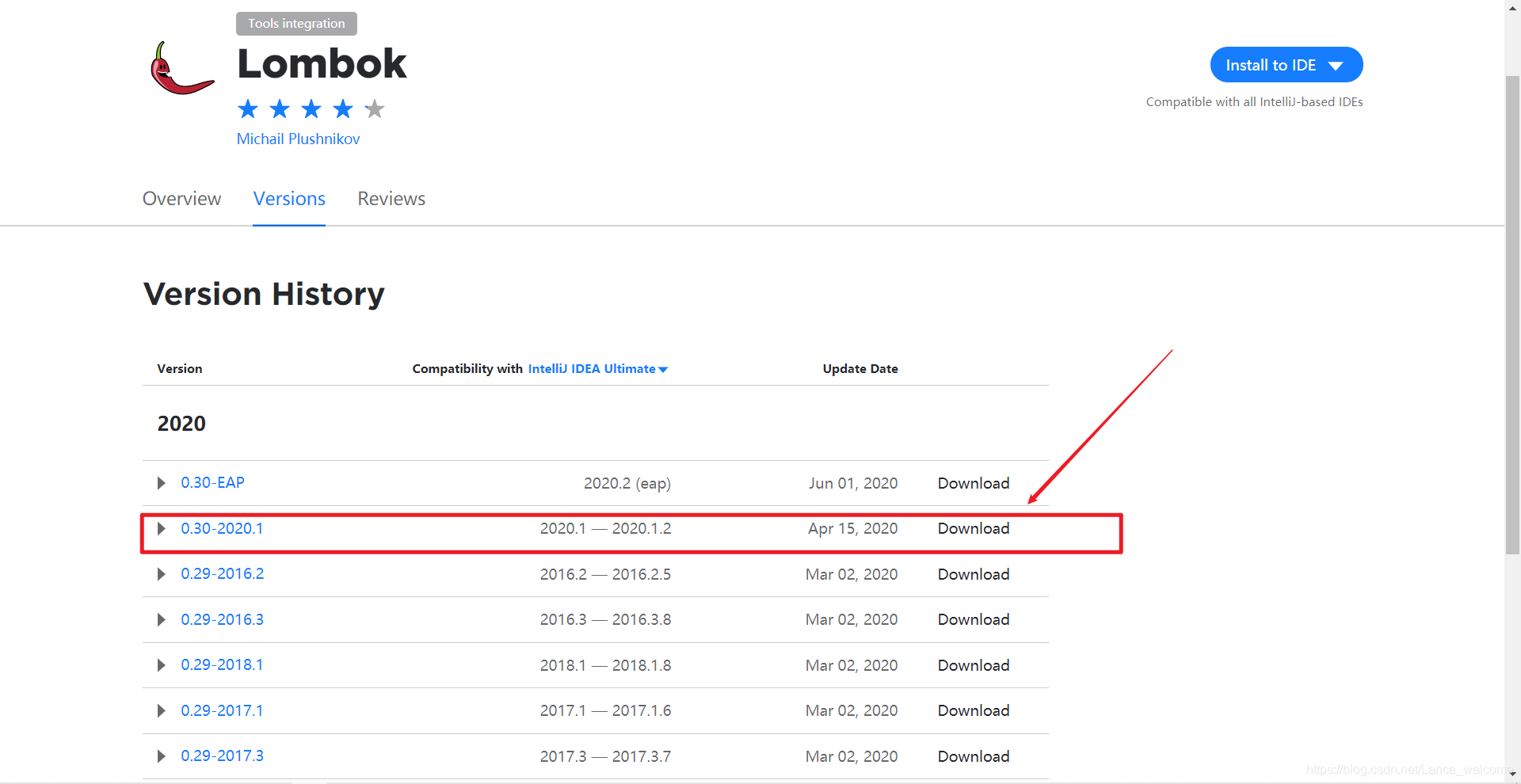Click the third rating star
Viewport: 1521px width, 784px height.
tap(311, 108)
